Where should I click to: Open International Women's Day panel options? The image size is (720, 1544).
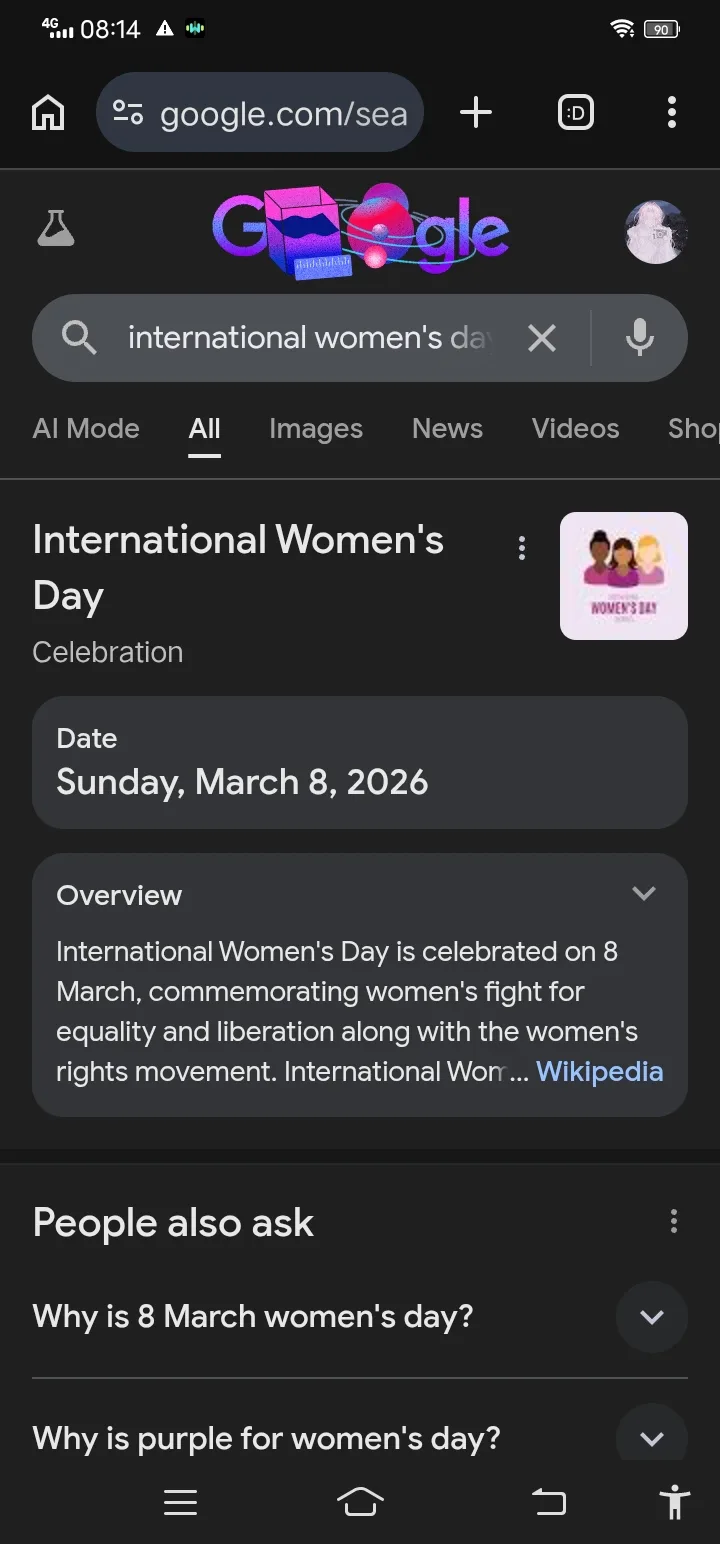pos(521,548)
